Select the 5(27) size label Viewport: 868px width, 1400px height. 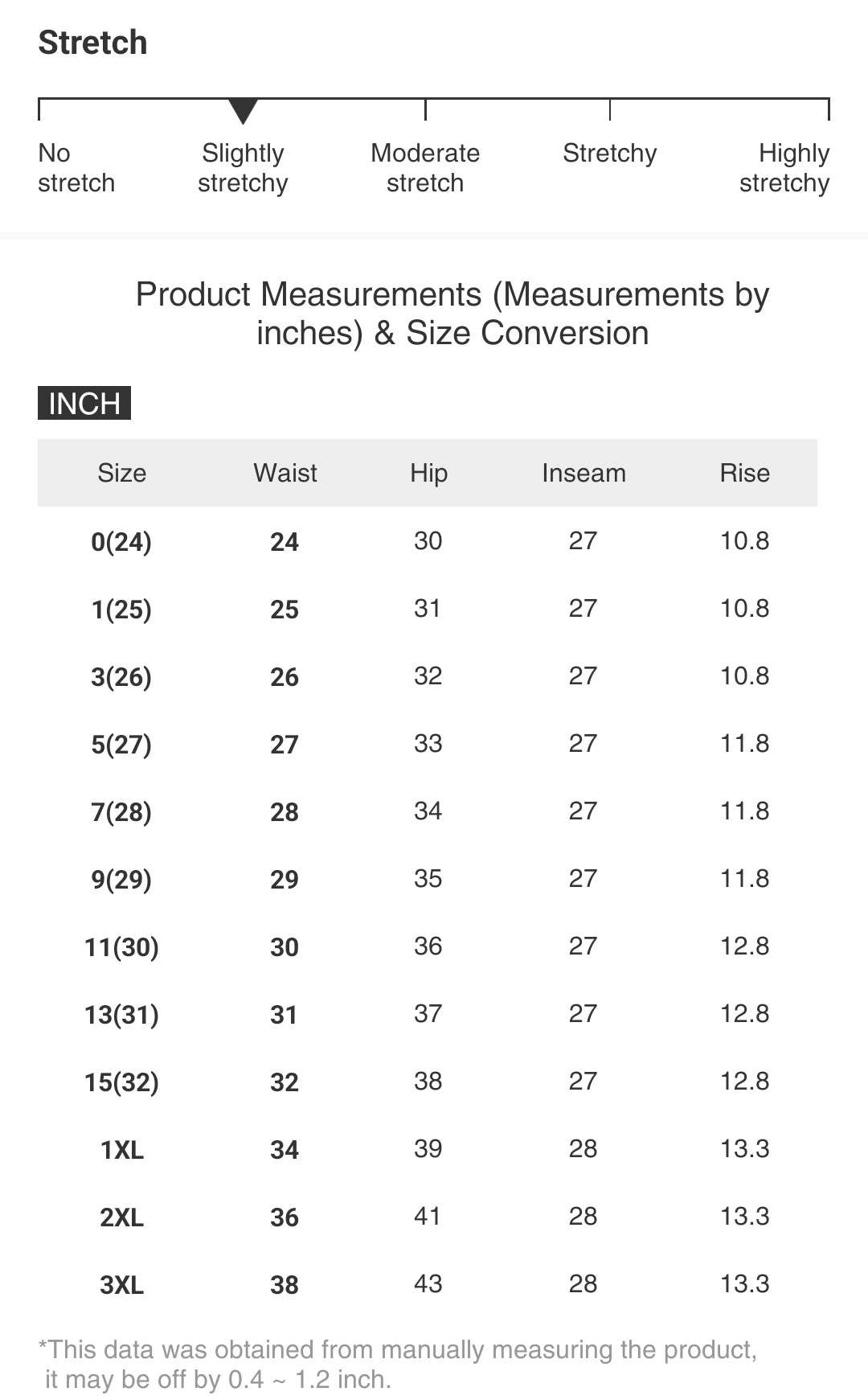121,745
